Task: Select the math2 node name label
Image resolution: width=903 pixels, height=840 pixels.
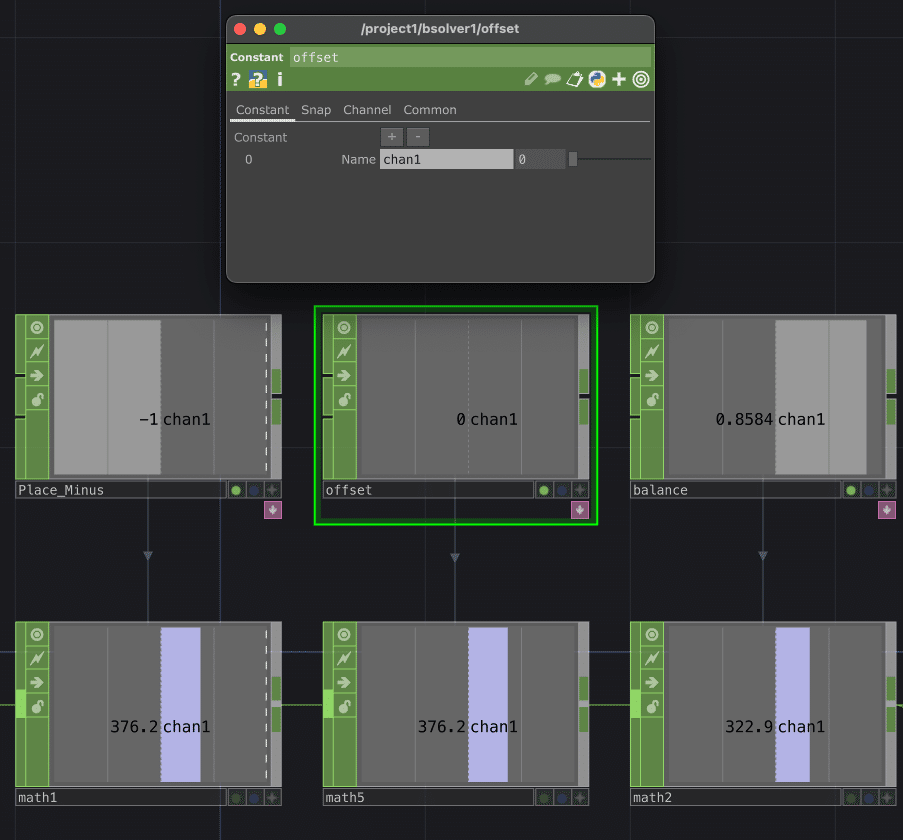Action: pyautogui.click(x=736, y=797)
